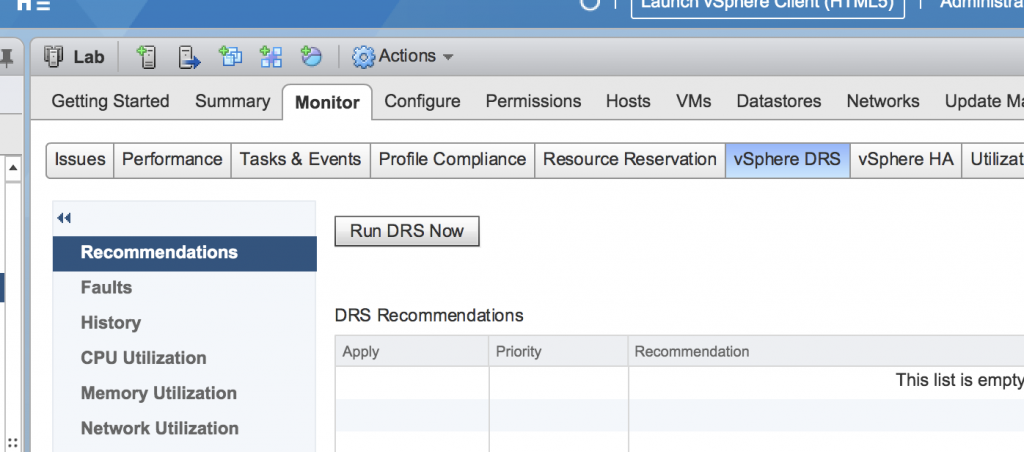Viewport: 1024px width, 452px height.
Task: Select the vSphere DRS sub-tab
Action: pyautogui.click(x=788, y=160)
